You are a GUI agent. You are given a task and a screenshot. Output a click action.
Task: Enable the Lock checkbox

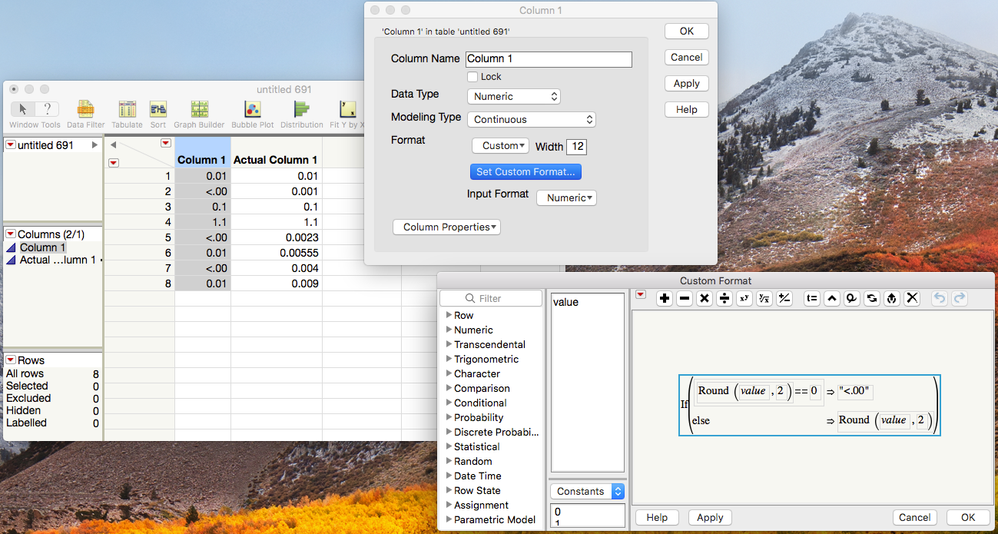pos(472,77)
